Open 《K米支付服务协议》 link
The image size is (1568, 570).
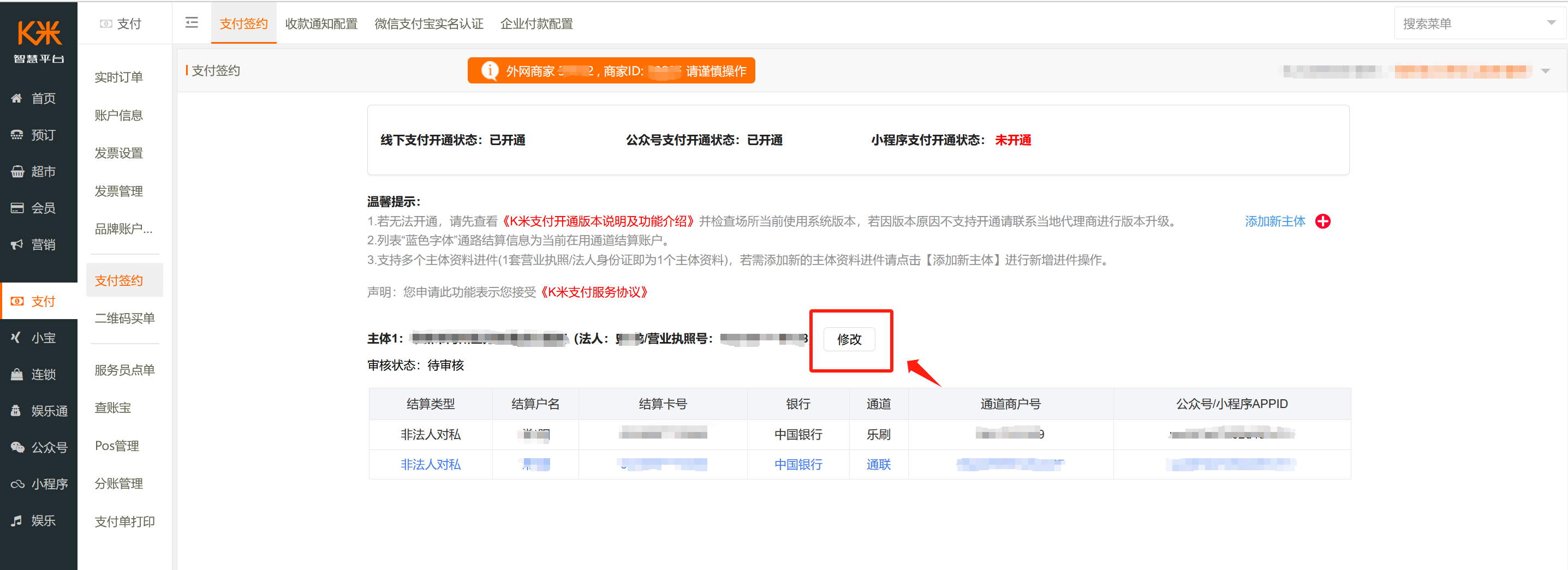tap(594, 292)
